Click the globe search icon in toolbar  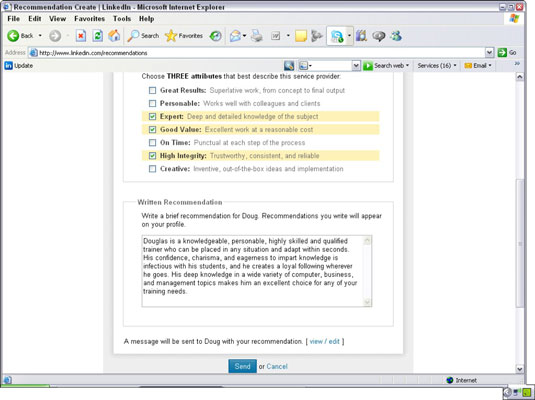(x=289, y=66)
